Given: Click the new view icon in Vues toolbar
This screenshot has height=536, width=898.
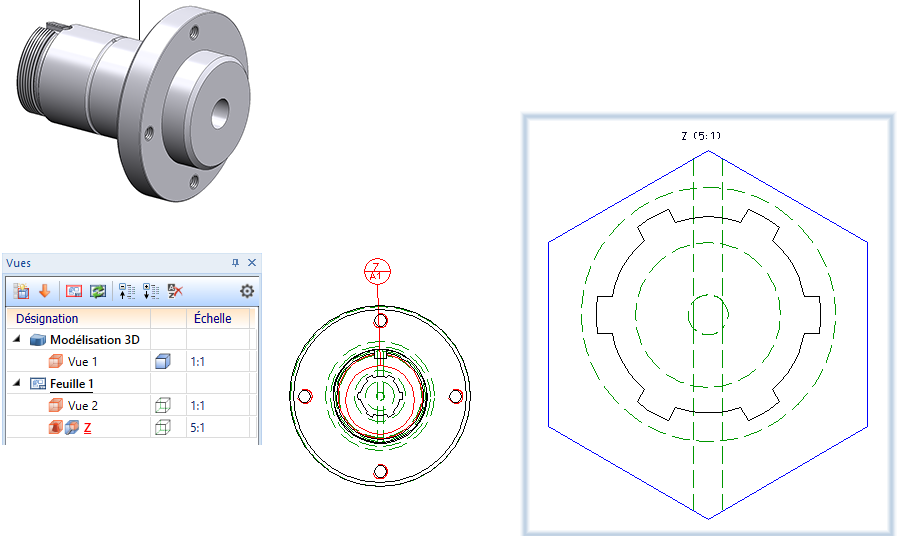Looking at the screenshot, I should point(22,291).
